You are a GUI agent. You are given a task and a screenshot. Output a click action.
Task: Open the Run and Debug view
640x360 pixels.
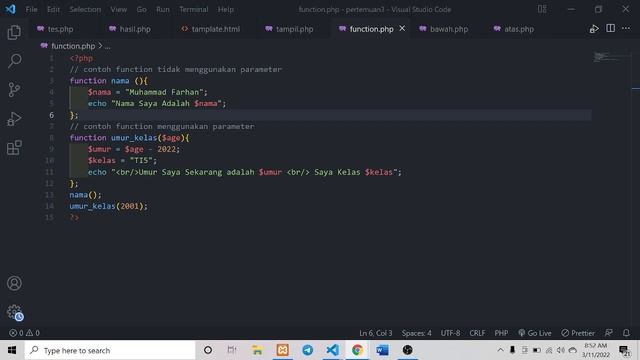pyautogui.click(x=14, y=119)
